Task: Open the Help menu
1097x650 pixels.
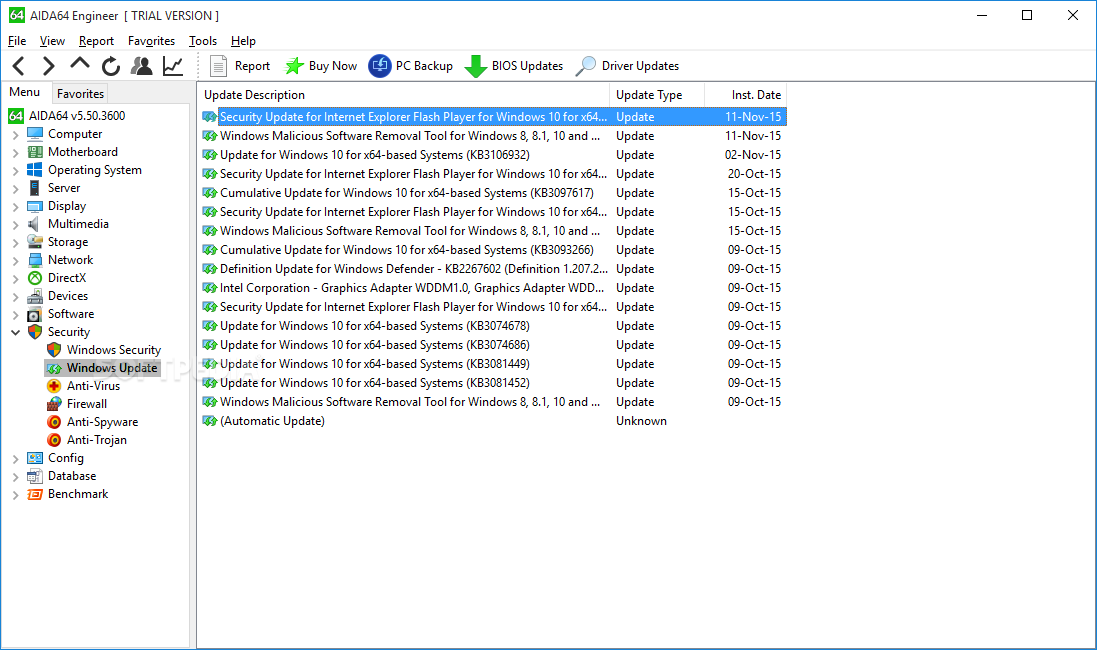Action: click(243, 41)
